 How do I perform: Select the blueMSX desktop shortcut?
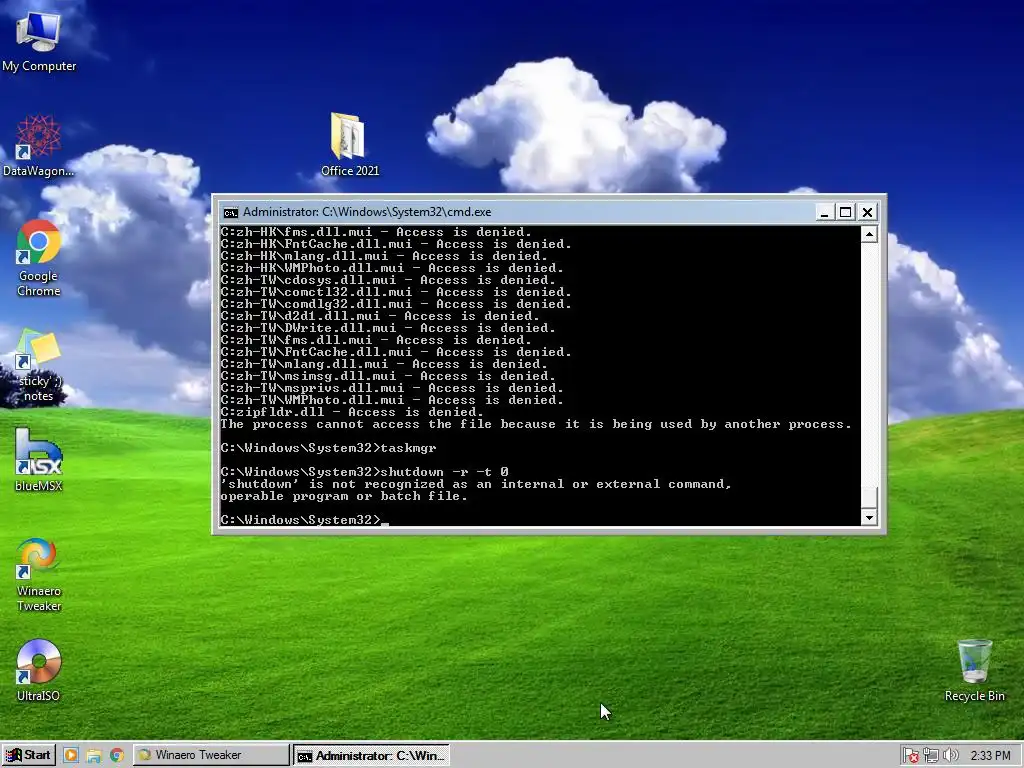point(39,460)
